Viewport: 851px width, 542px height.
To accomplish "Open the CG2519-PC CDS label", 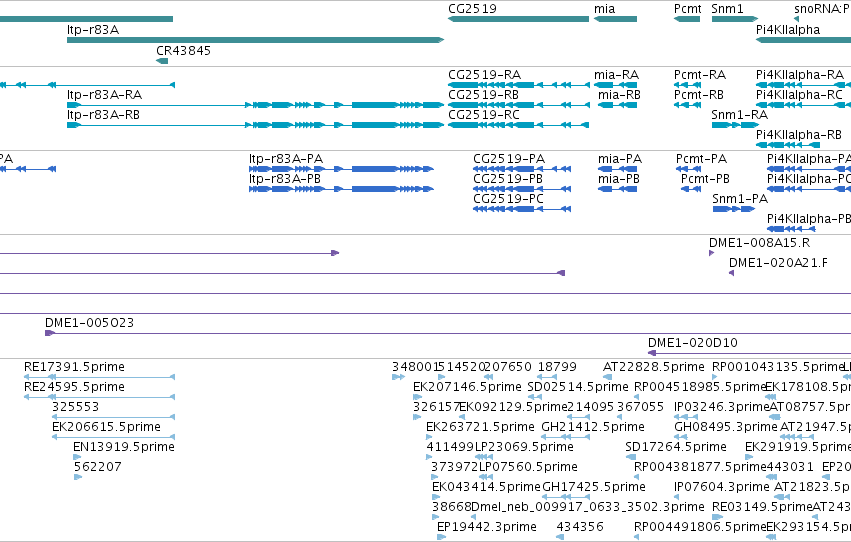I will (508, 199).
